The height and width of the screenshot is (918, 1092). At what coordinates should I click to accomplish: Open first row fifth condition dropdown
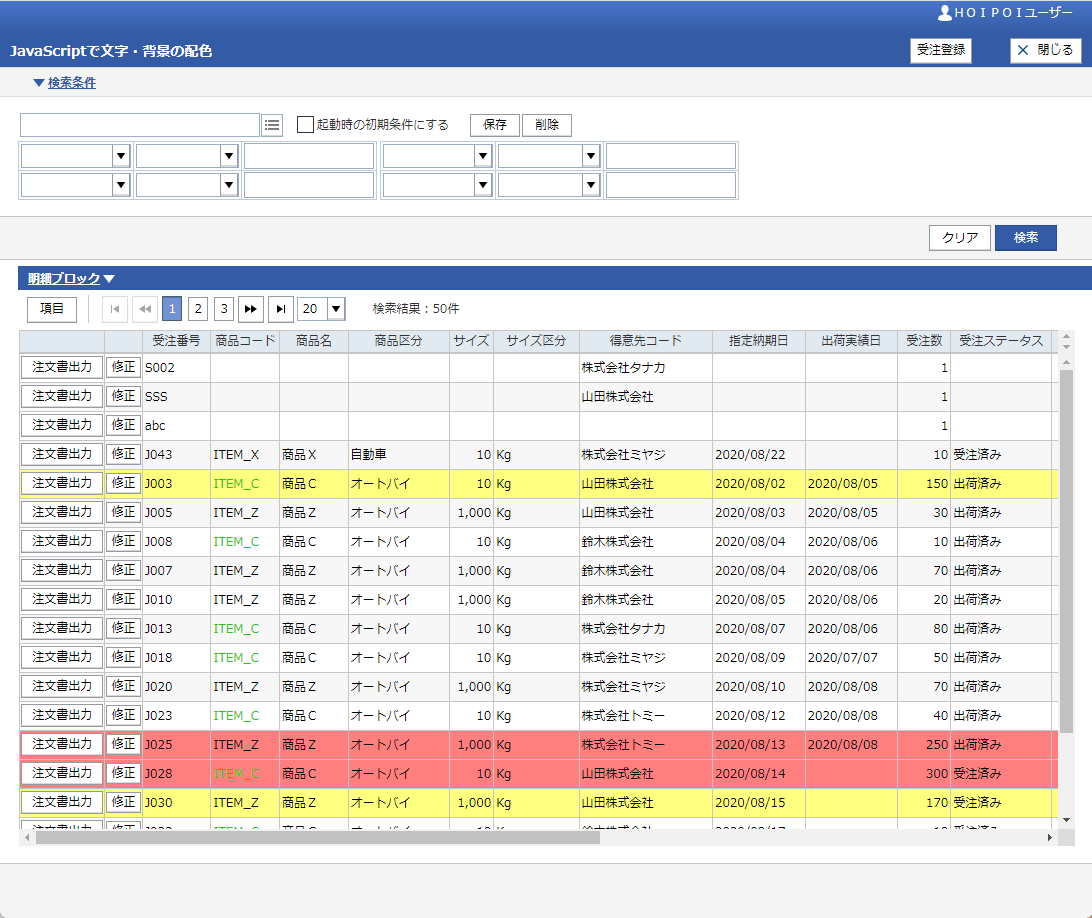pos(591,156)
